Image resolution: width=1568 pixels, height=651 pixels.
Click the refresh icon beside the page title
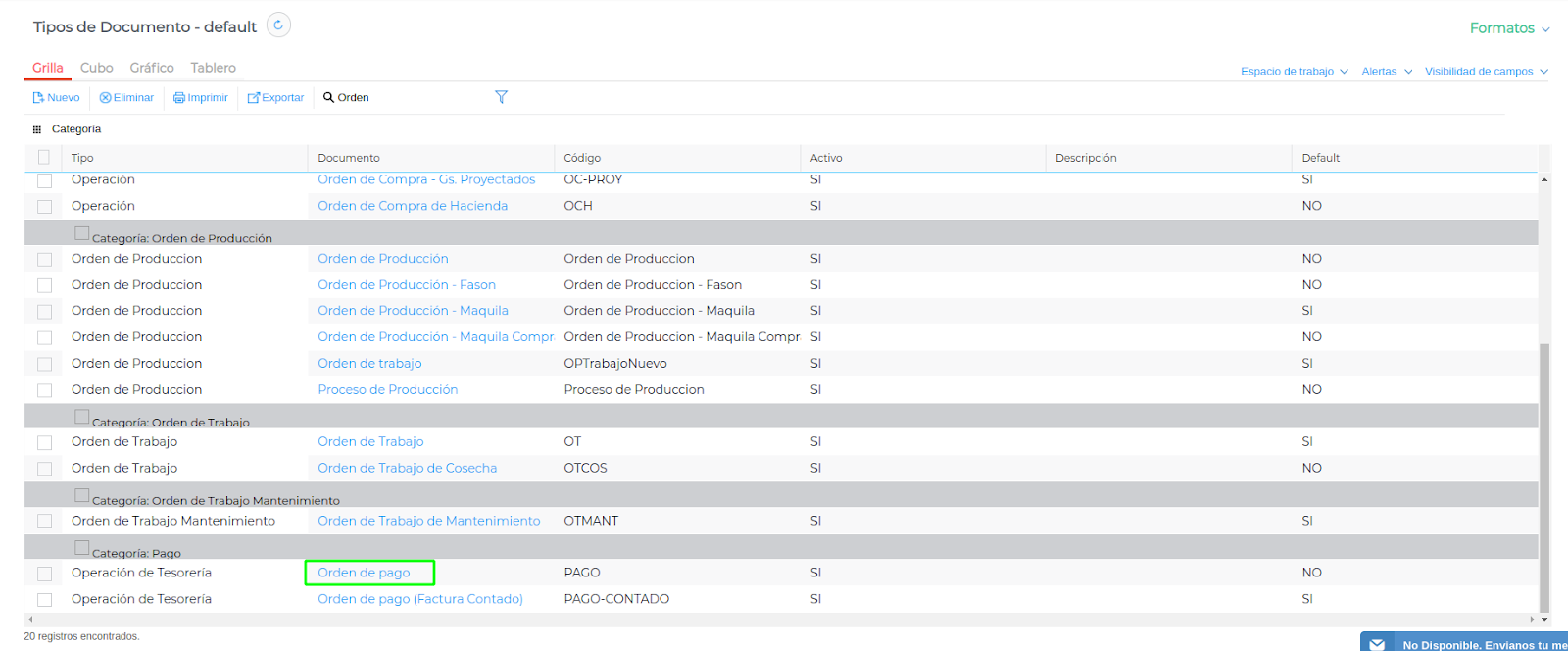click(x=278, y=25)
